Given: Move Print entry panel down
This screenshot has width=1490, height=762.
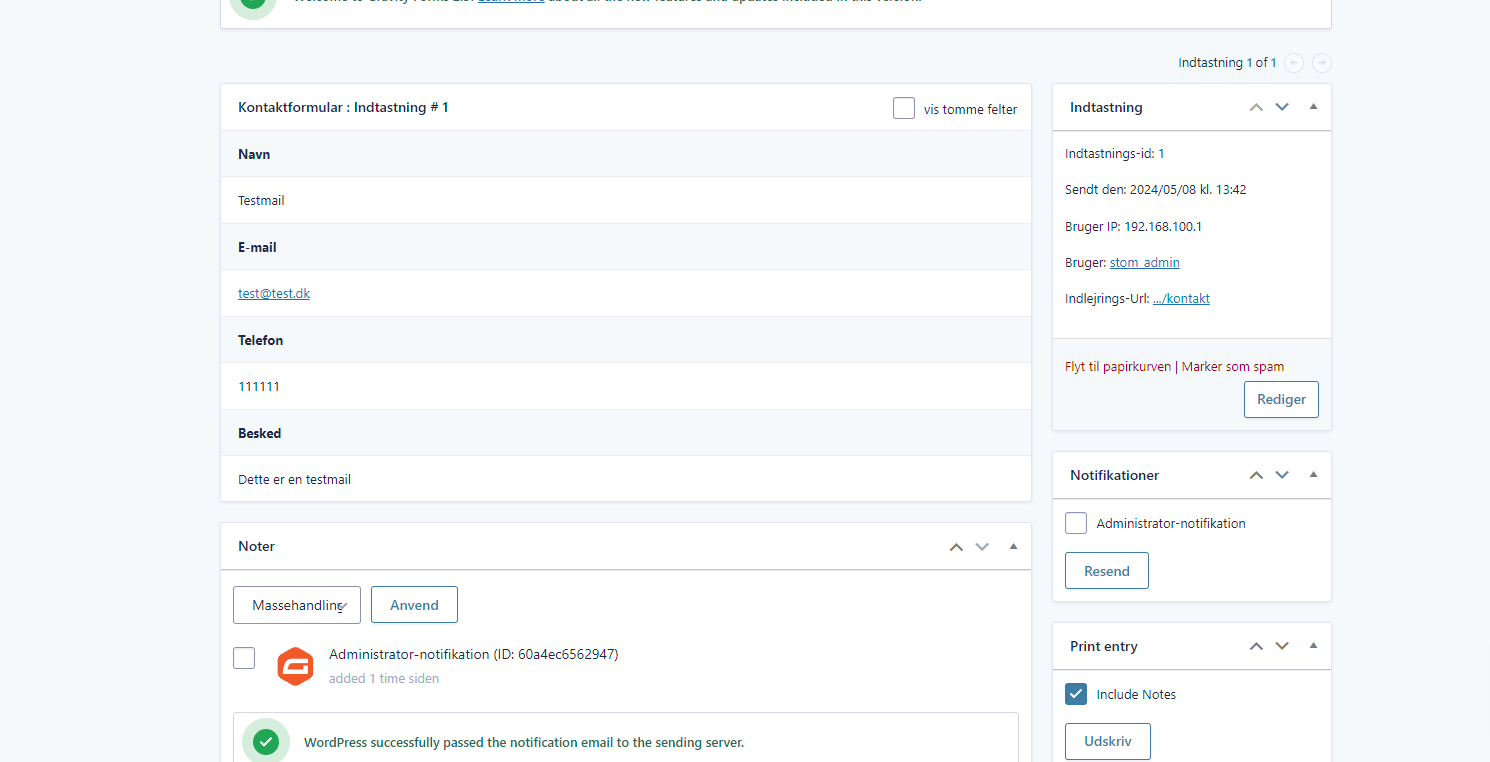Looking at the screenshot, I should pos(1282,646).
